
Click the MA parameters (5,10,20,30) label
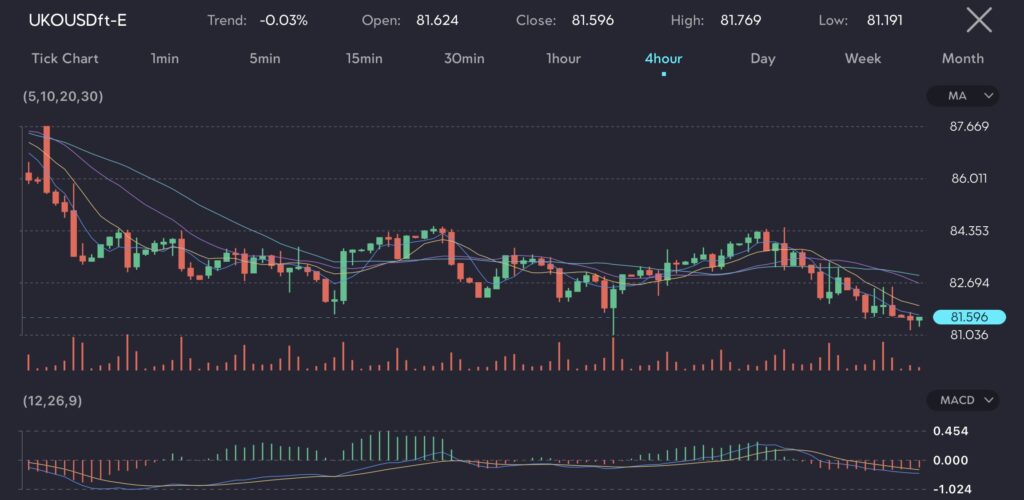[x=62, y=96]
